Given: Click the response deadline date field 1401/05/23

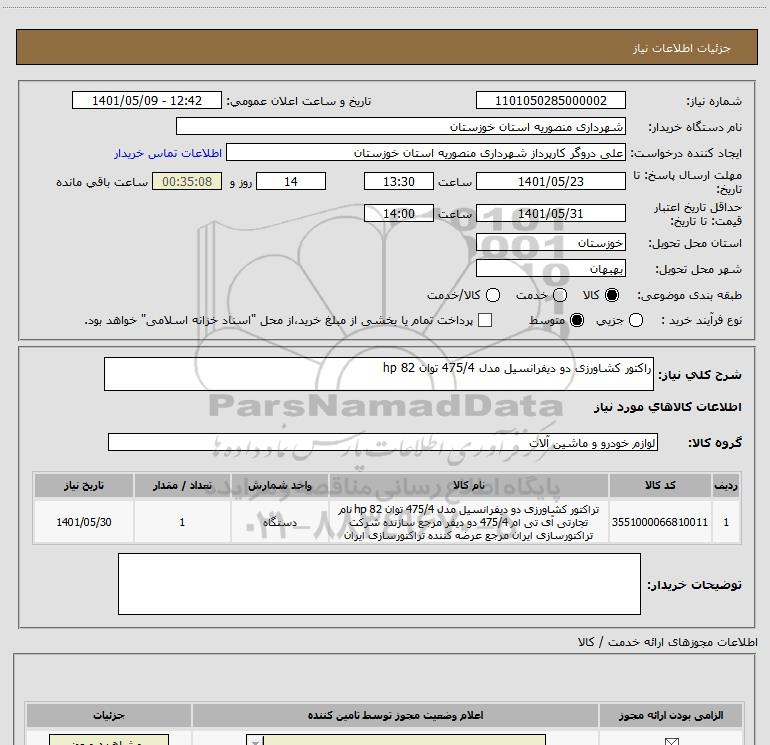Looking at the screenshot, I should [x=550, y=181].
